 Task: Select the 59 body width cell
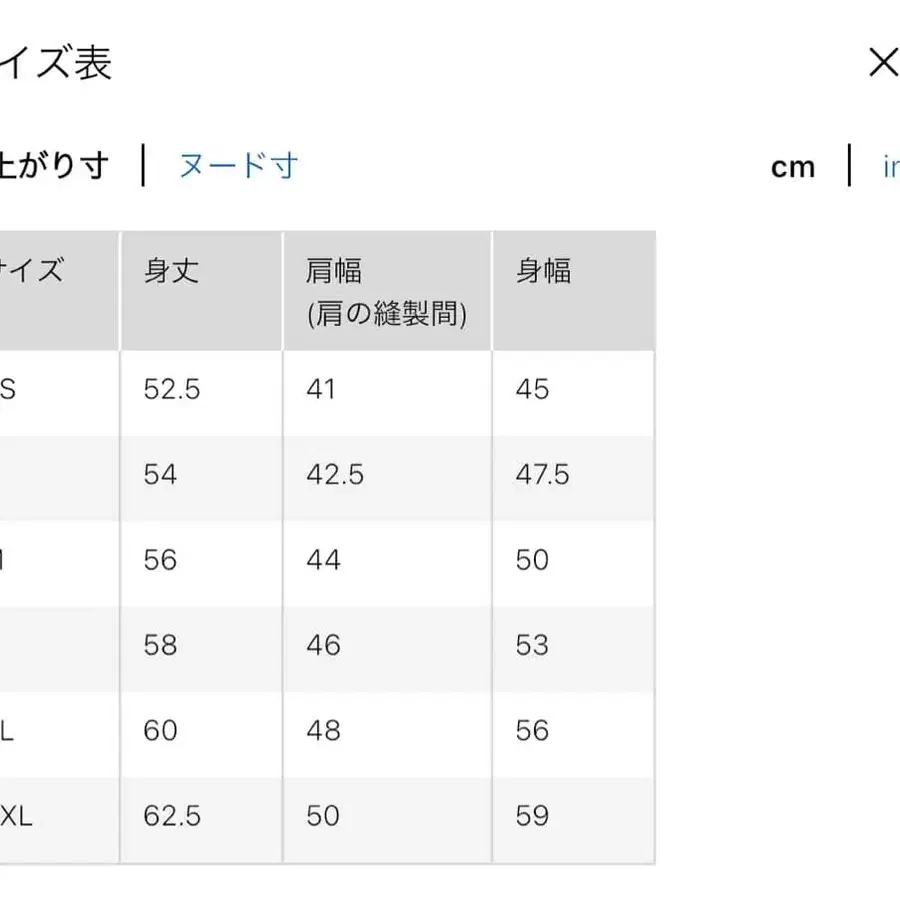[533, 817]
